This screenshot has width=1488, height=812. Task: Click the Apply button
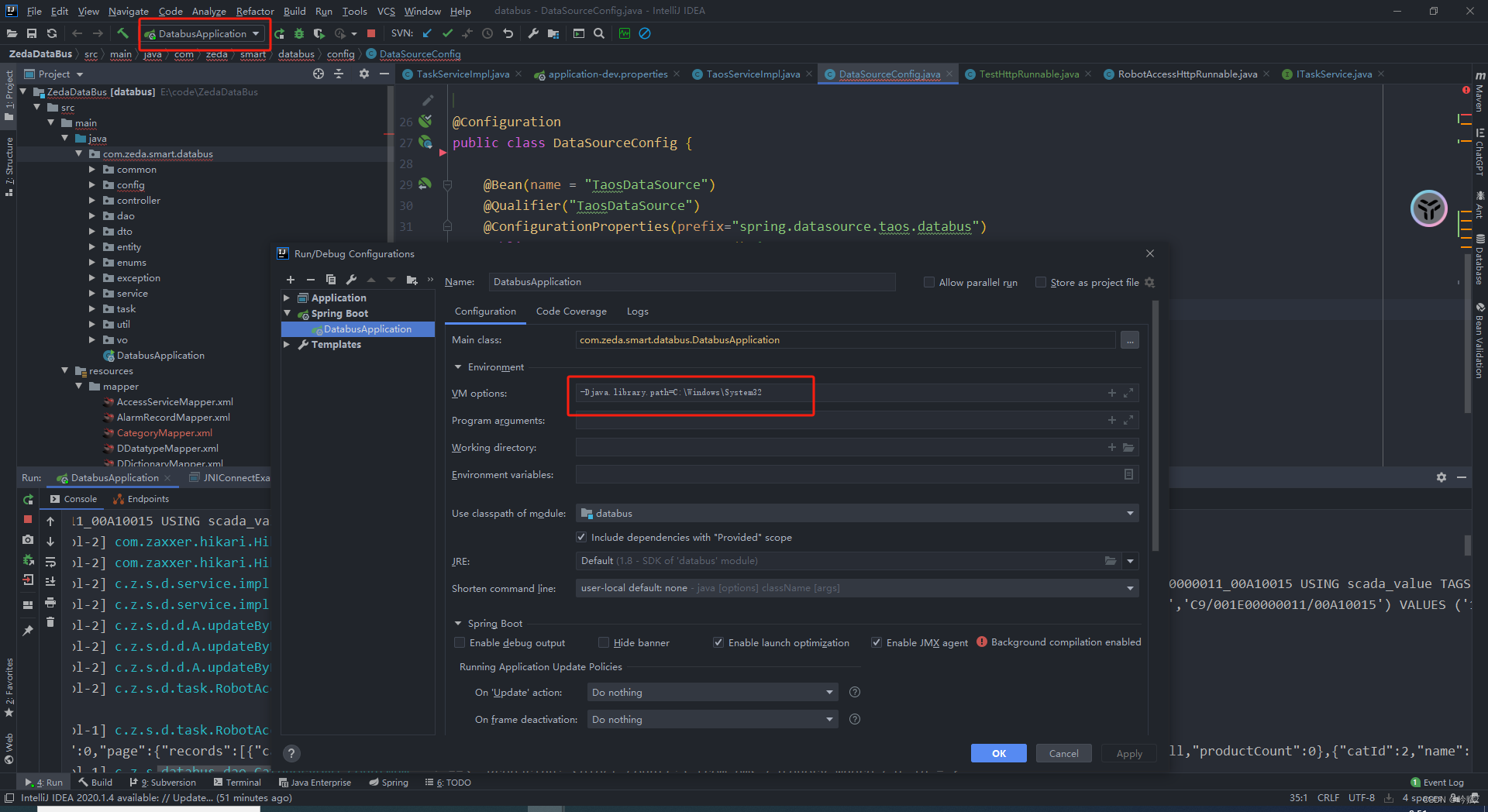(1128, 753)
